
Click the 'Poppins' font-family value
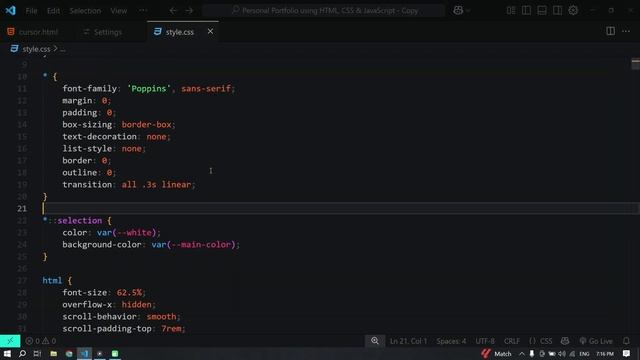[149, 89]
